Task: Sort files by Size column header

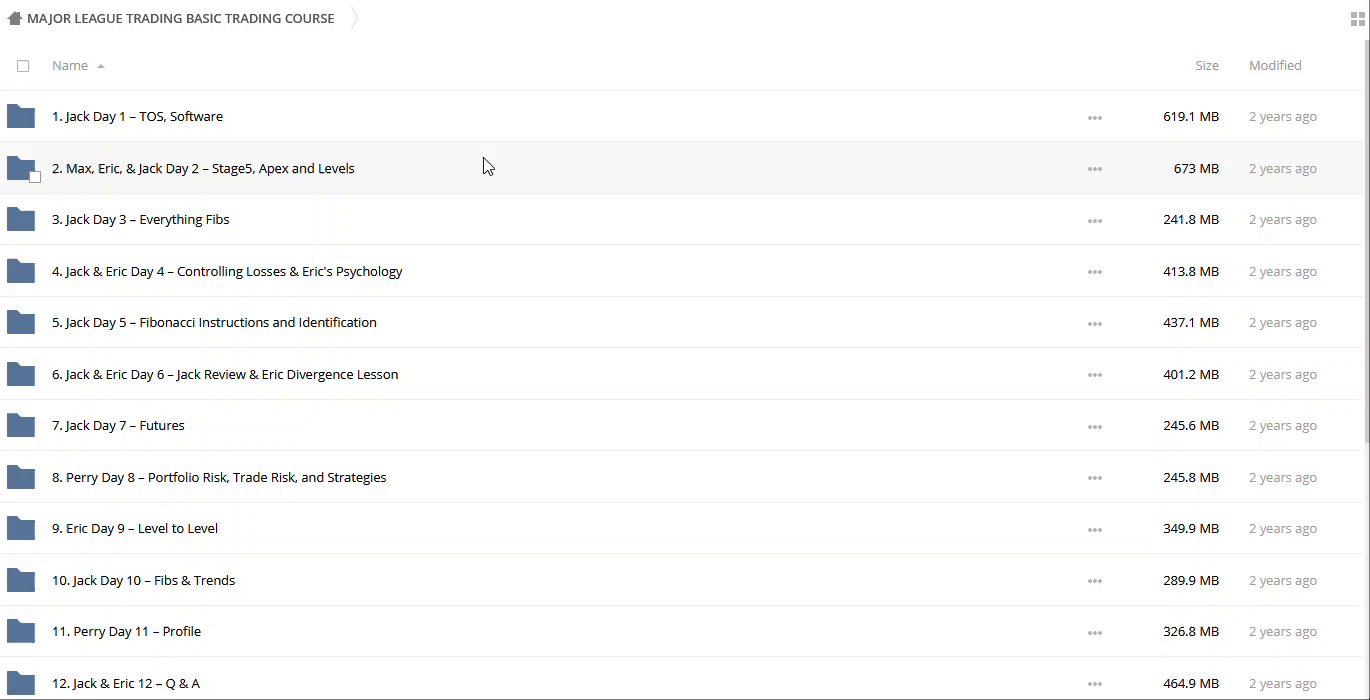Action: point(1206,66)
